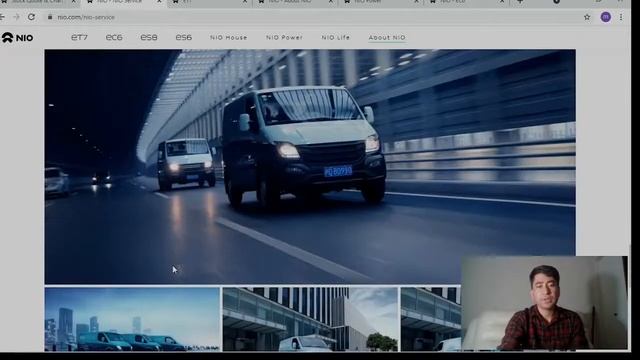The width and height of the screenshot is (640, 360).
Task: Select the city skyline vans thumbnail
Action: coord(132,319)
